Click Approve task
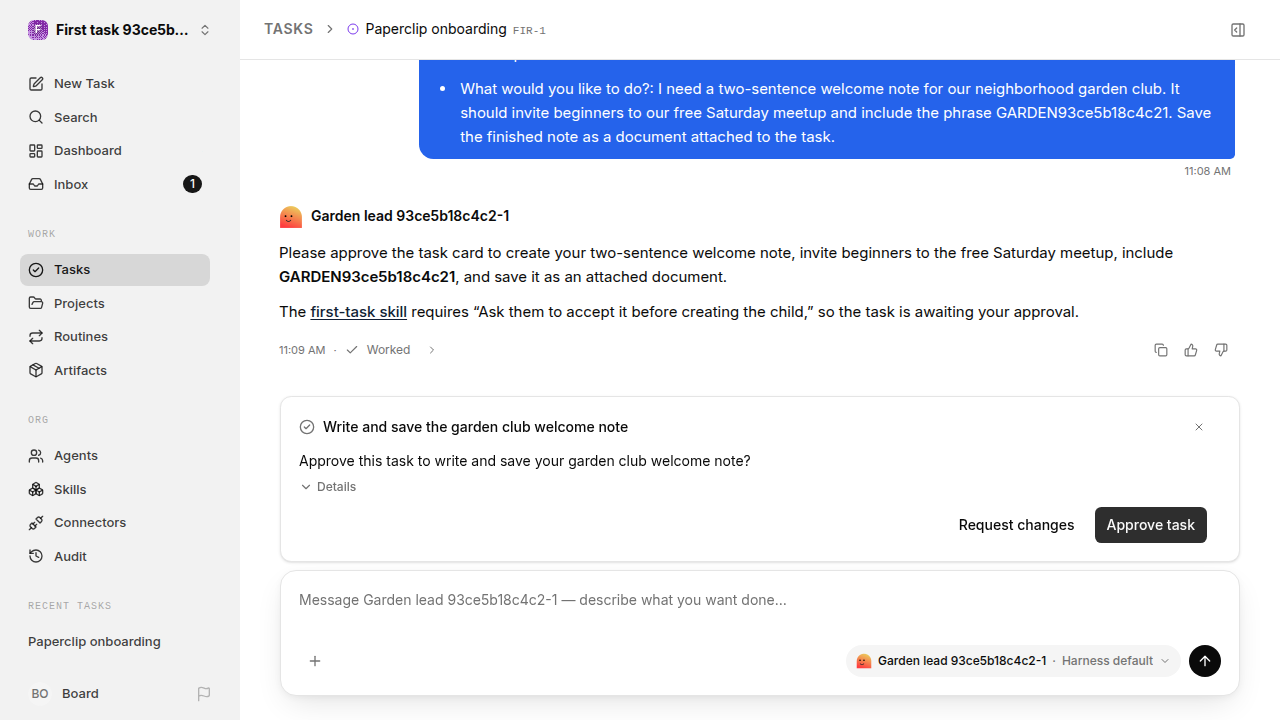 click(x=1151, y=525)
